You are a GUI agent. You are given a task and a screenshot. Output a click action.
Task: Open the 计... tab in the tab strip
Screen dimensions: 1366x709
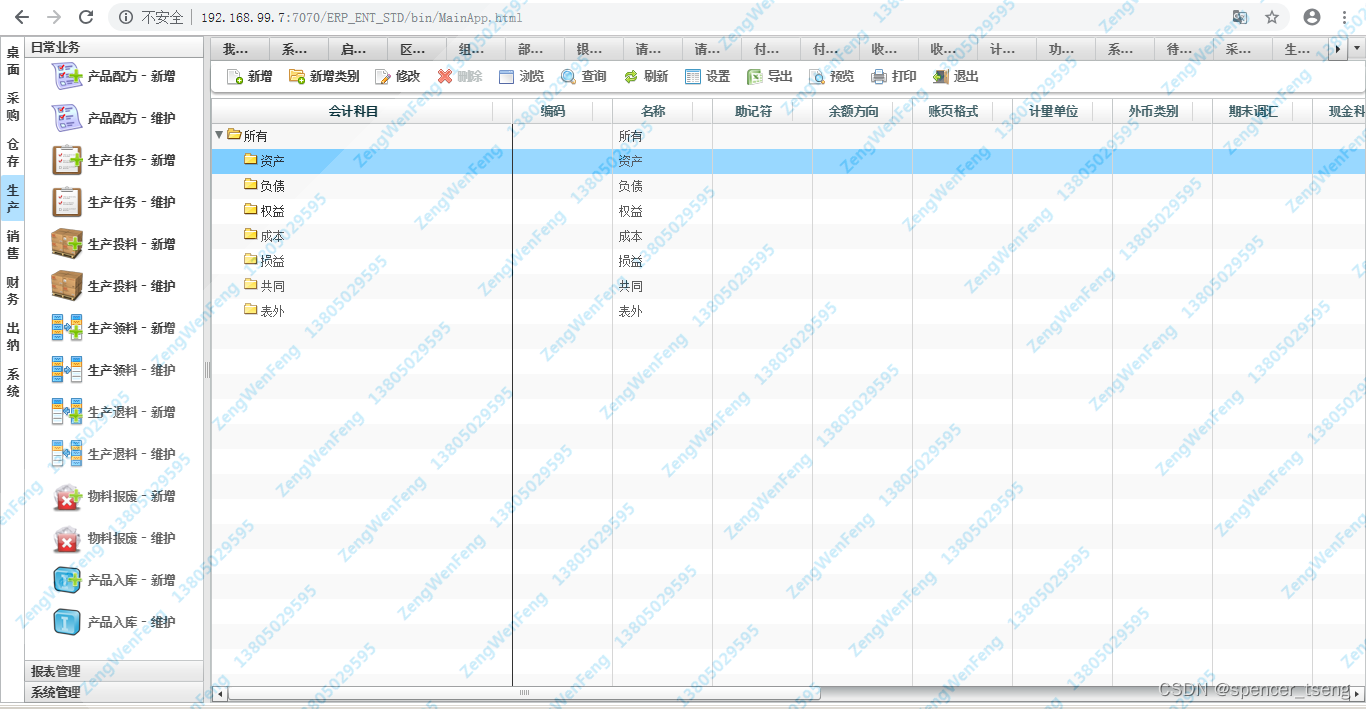1007,49
